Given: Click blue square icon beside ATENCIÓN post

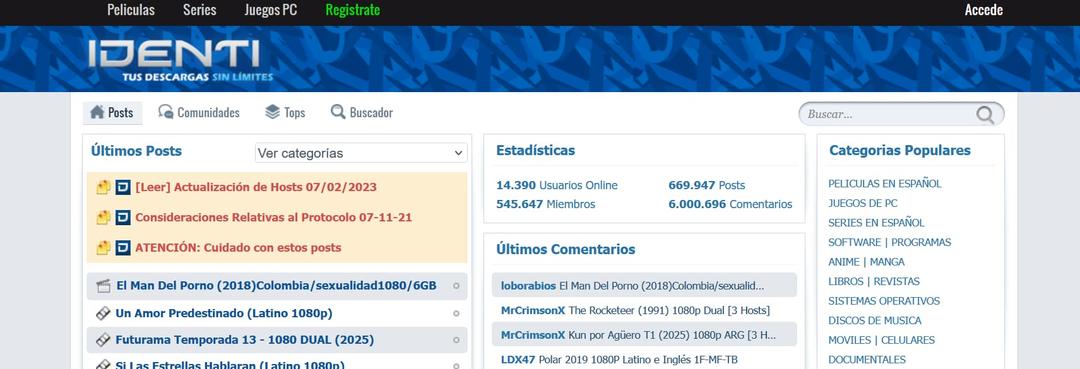Looking at the screenshot, I should (123, 248).
